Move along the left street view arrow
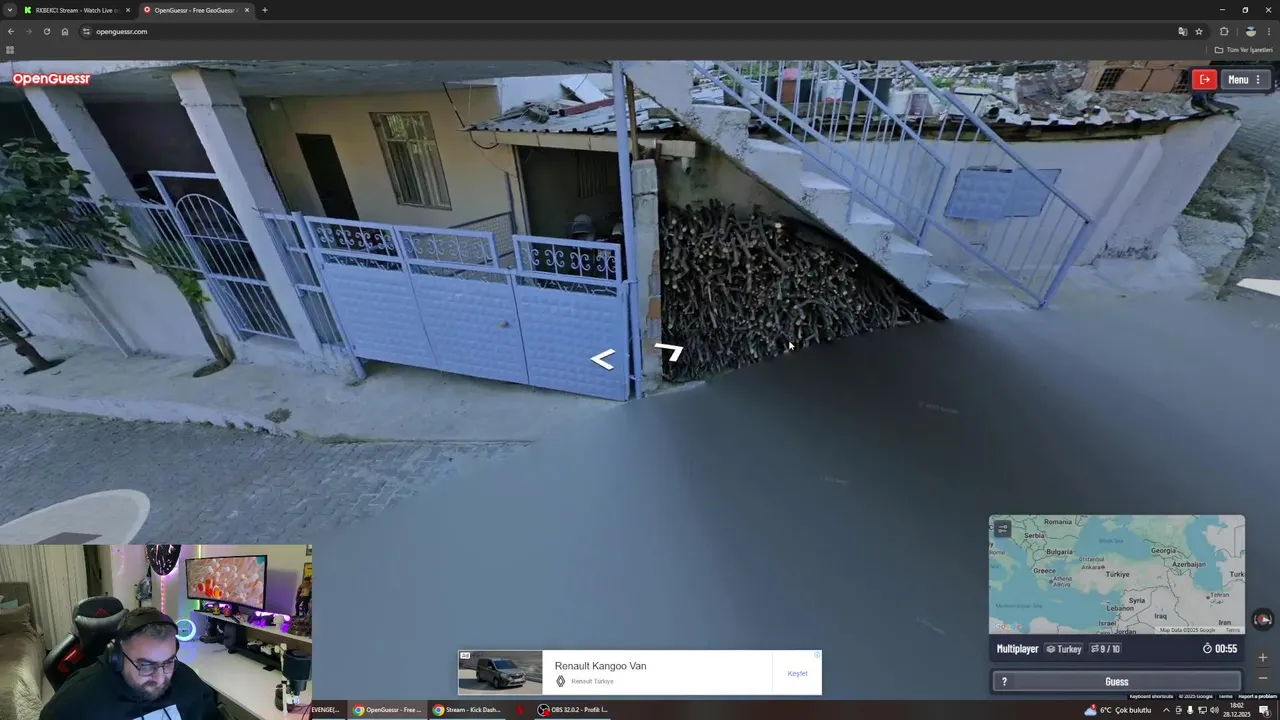1280x720 pixels. 602,360
